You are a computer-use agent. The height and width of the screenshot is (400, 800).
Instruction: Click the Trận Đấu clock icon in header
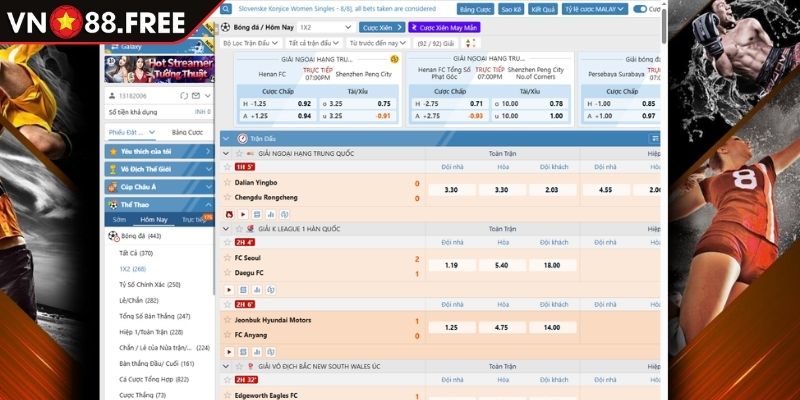click(x=243, y=138)
